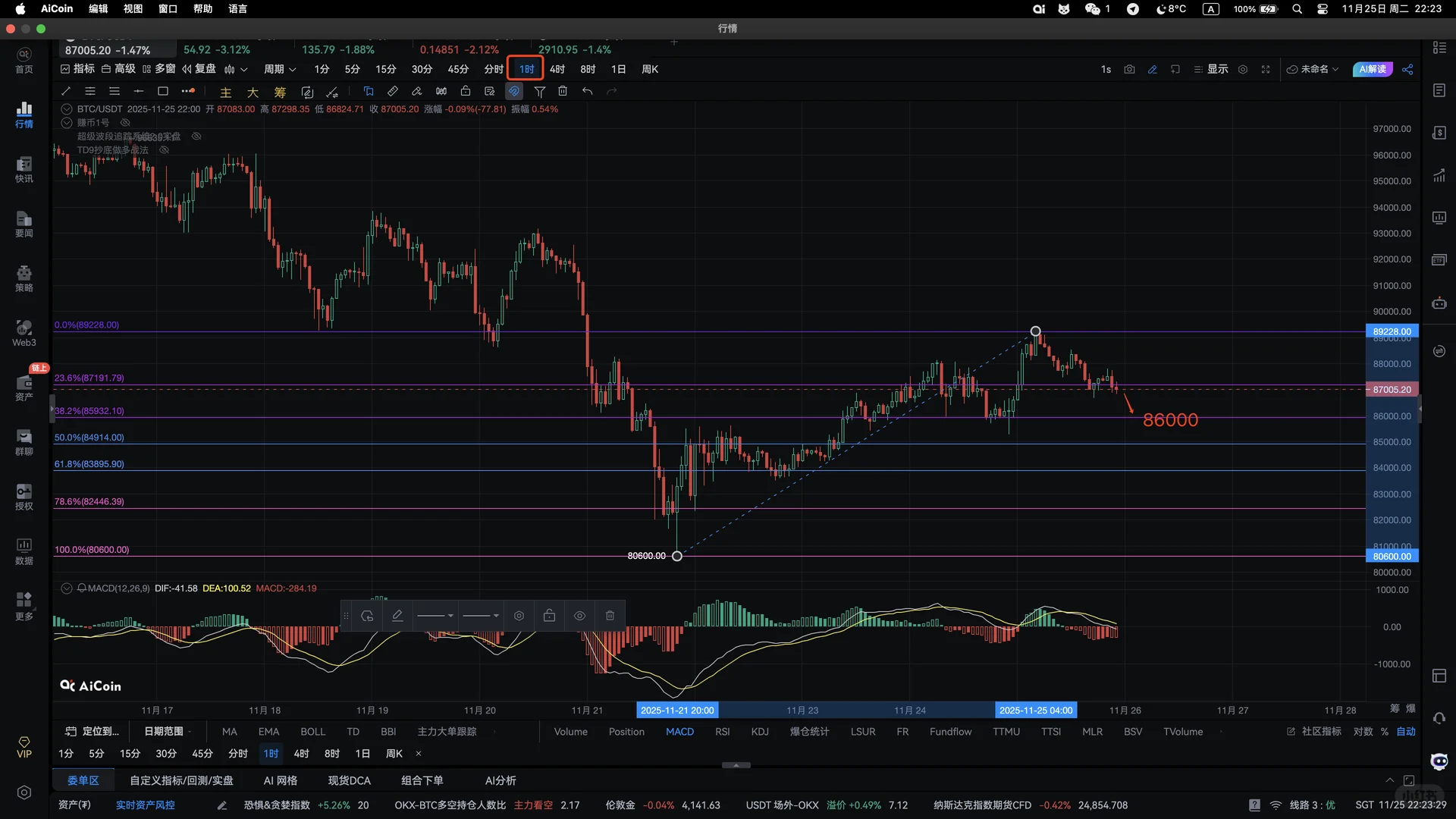This screenshot has height=819, width=1456.
Task: Select the rectangle shape drawing tool
Action: (x=162, y=91)
